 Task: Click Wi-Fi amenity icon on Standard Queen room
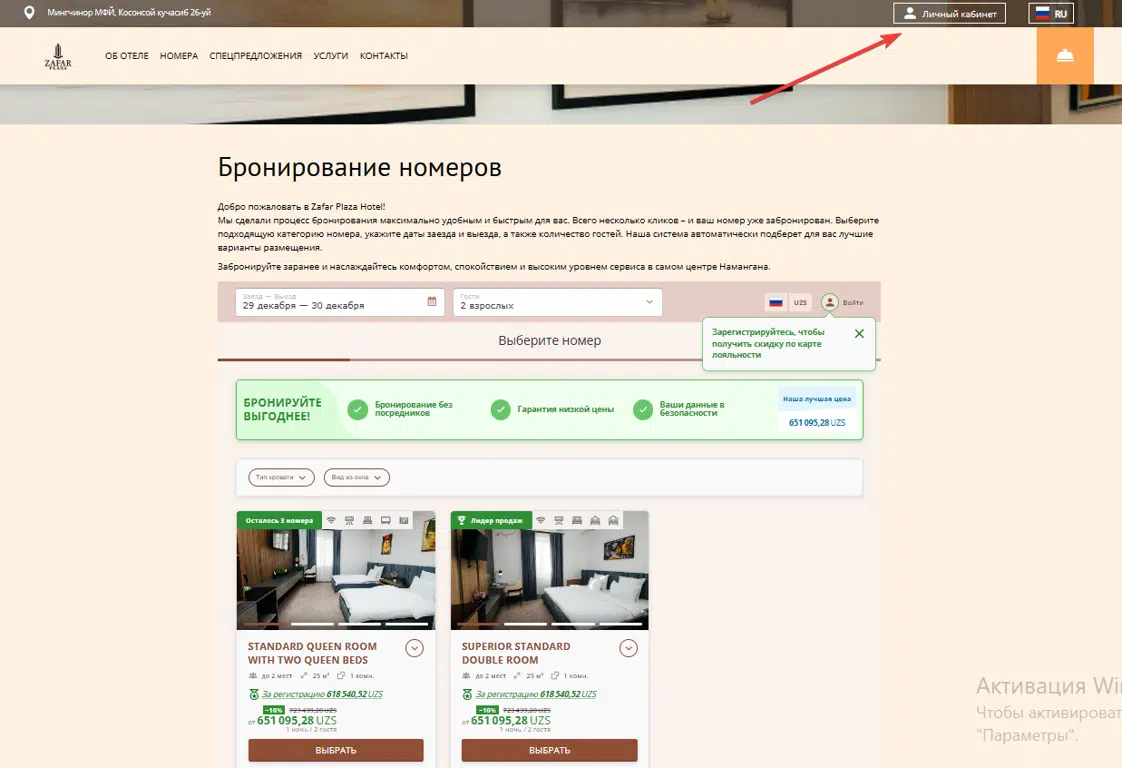[331, 521]
